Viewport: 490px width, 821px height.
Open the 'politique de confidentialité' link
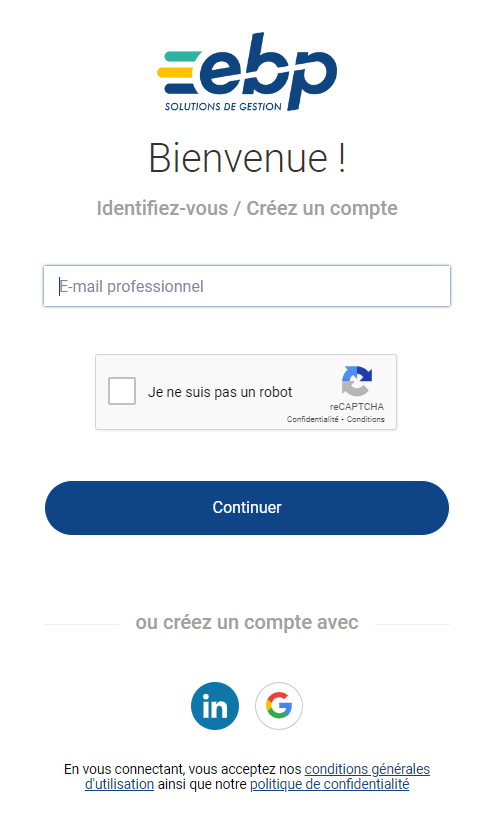coord(329,784)
